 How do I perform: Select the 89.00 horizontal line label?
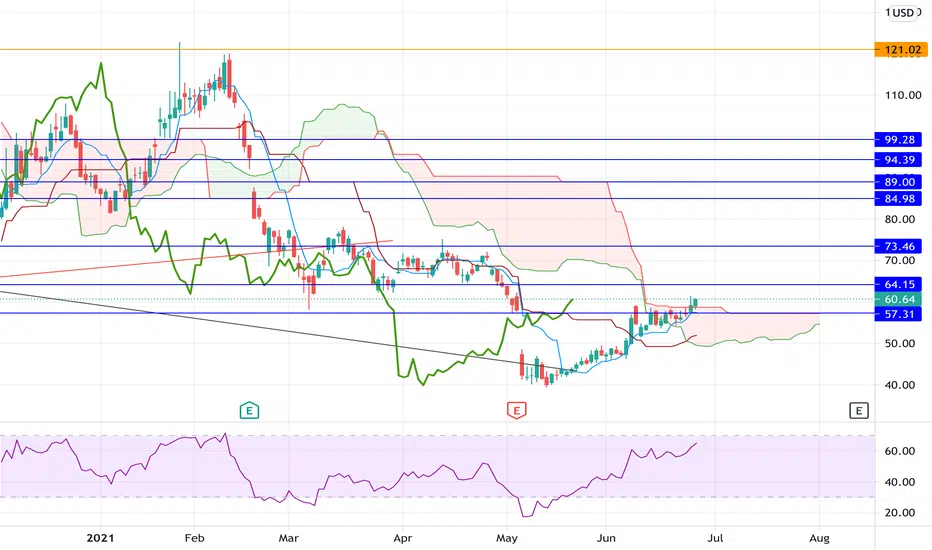tap(898, 182)
